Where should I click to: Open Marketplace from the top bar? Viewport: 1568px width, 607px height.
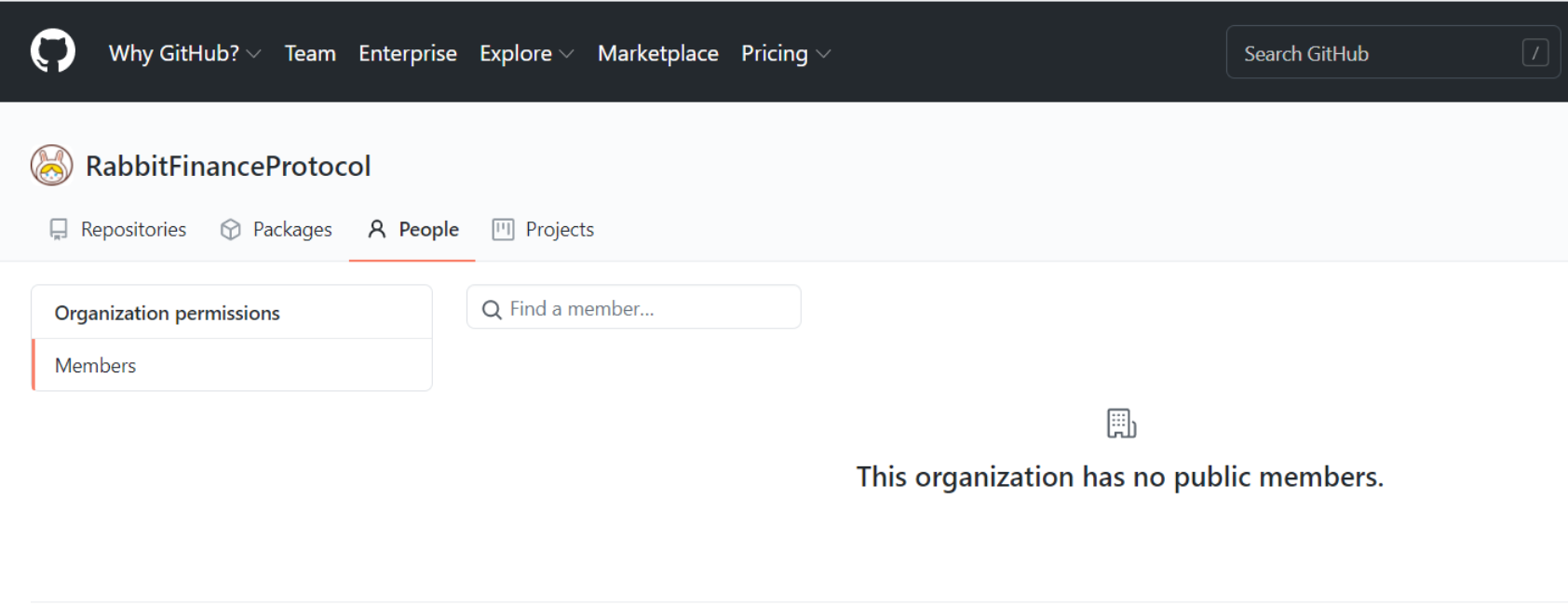point(657,53)
